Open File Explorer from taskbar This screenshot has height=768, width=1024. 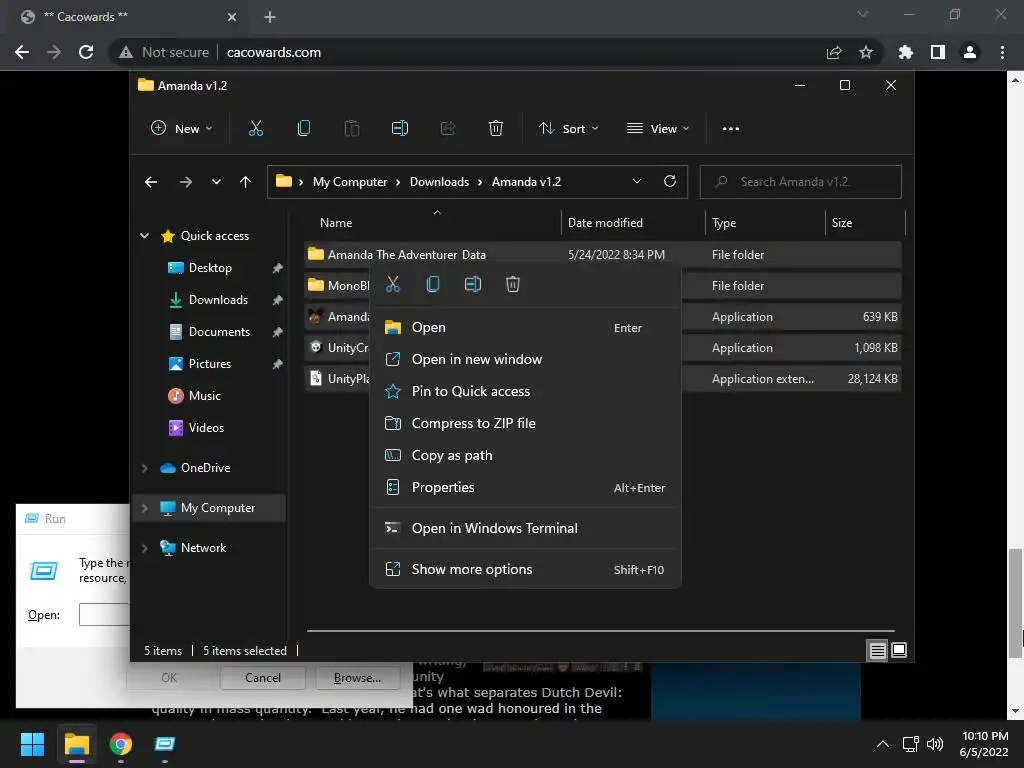coord(76,744)
